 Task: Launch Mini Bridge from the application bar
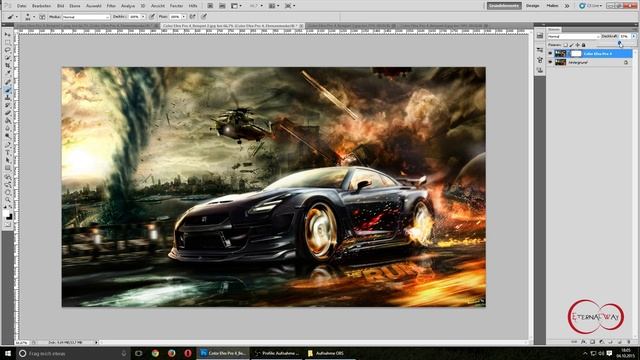[222, 6]
